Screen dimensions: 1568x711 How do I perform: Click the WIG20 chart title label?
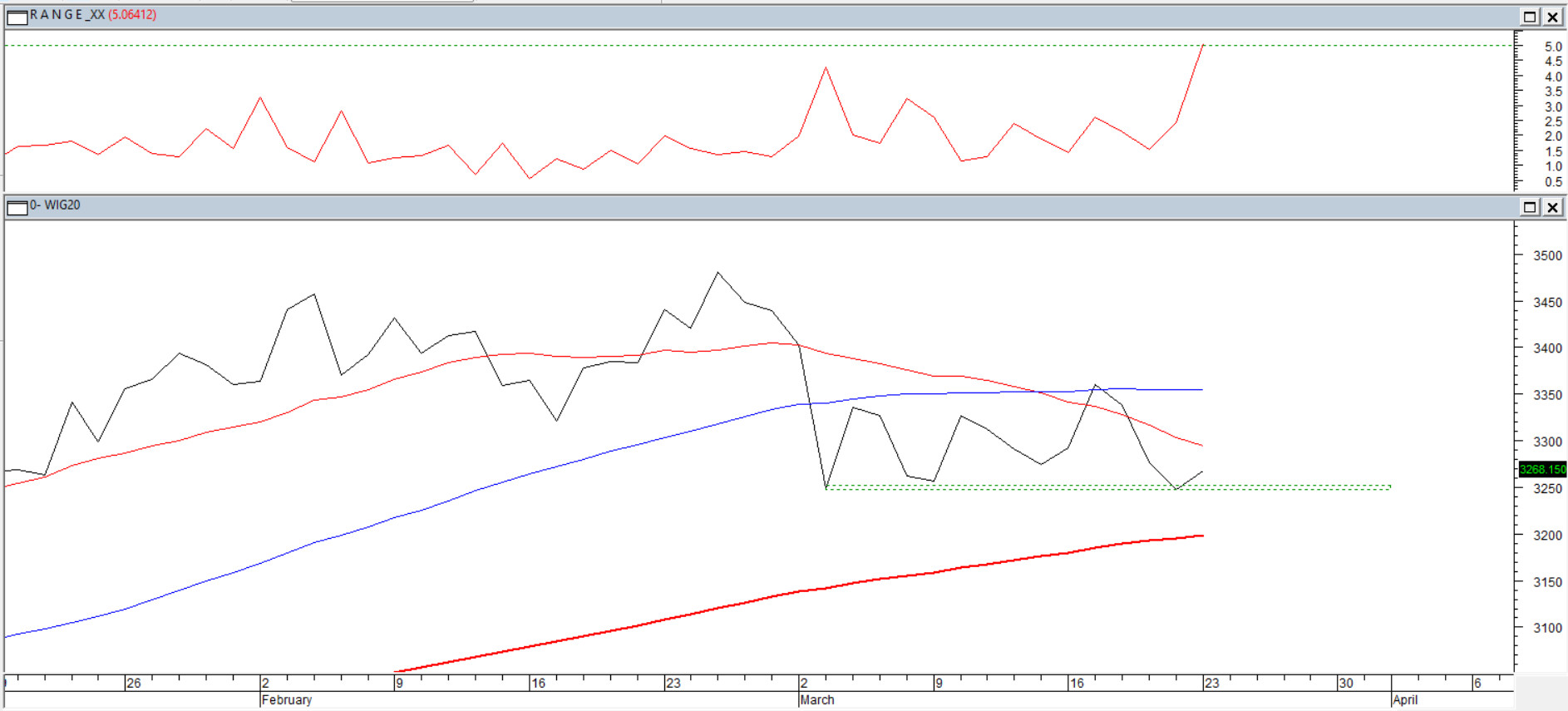(56, 205)
